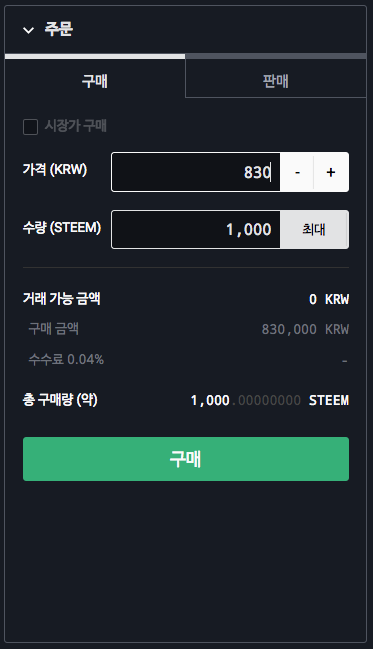Click the 거래 가능 금액 label
This screenshot has height=649, width=373.
coord(62,298)
